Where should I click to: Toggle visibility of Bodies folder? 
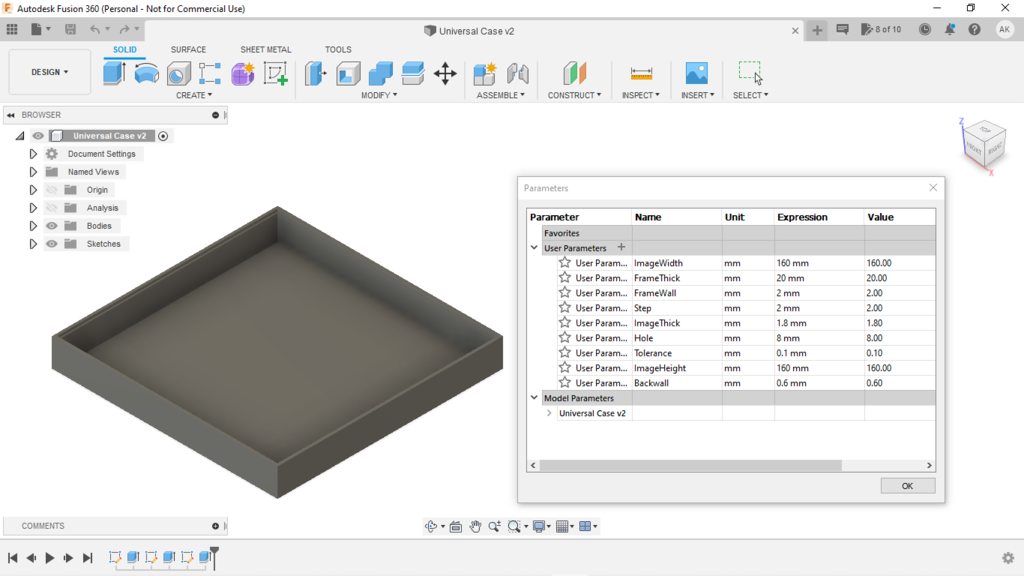click(x=52, y=226)
